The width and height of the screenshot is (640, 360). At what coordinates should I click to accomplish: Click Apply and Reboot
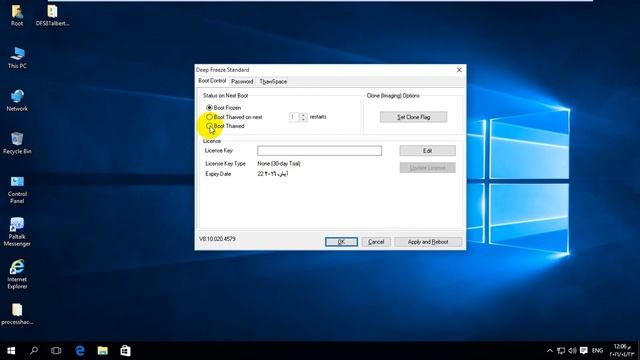pos(428,242)
